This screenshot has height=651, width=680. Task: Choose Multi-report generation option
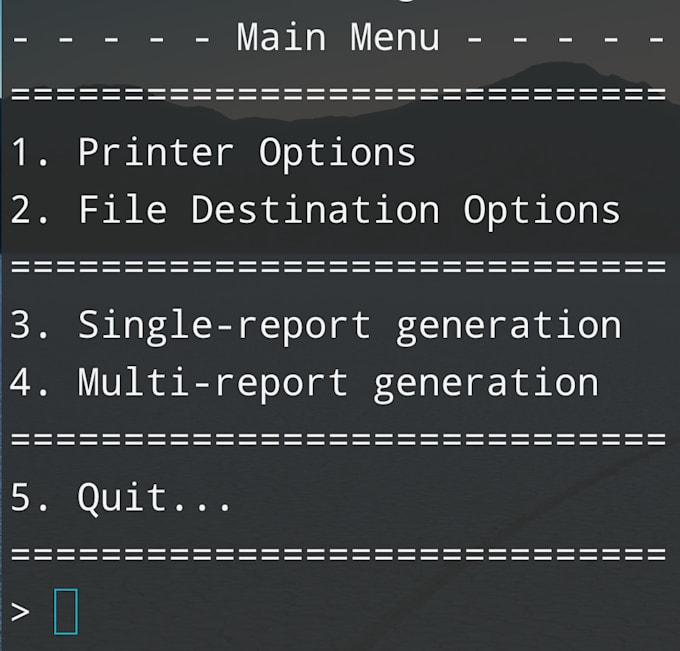304,383
